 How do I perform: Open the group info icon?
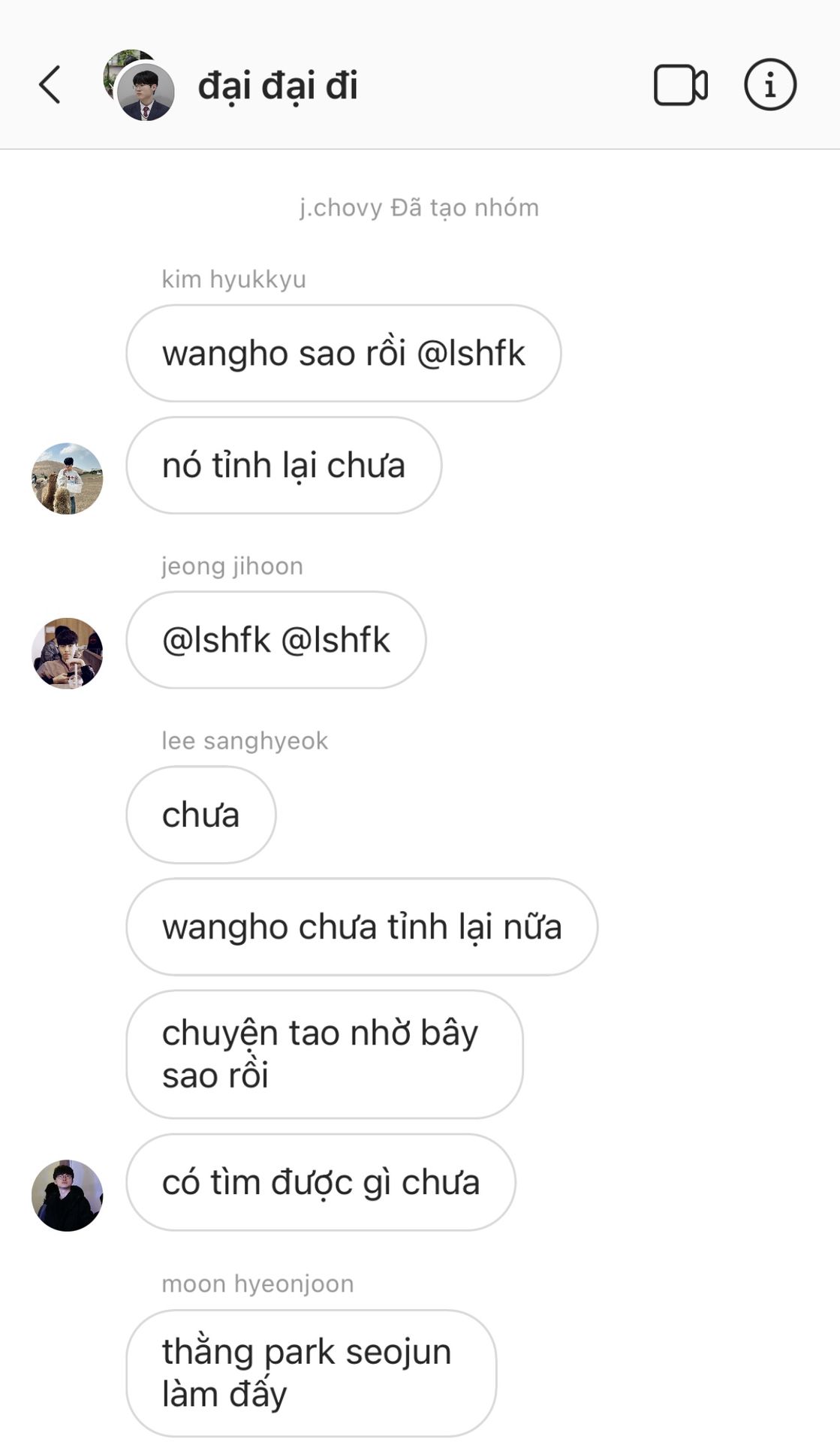(x=769, y=85)
